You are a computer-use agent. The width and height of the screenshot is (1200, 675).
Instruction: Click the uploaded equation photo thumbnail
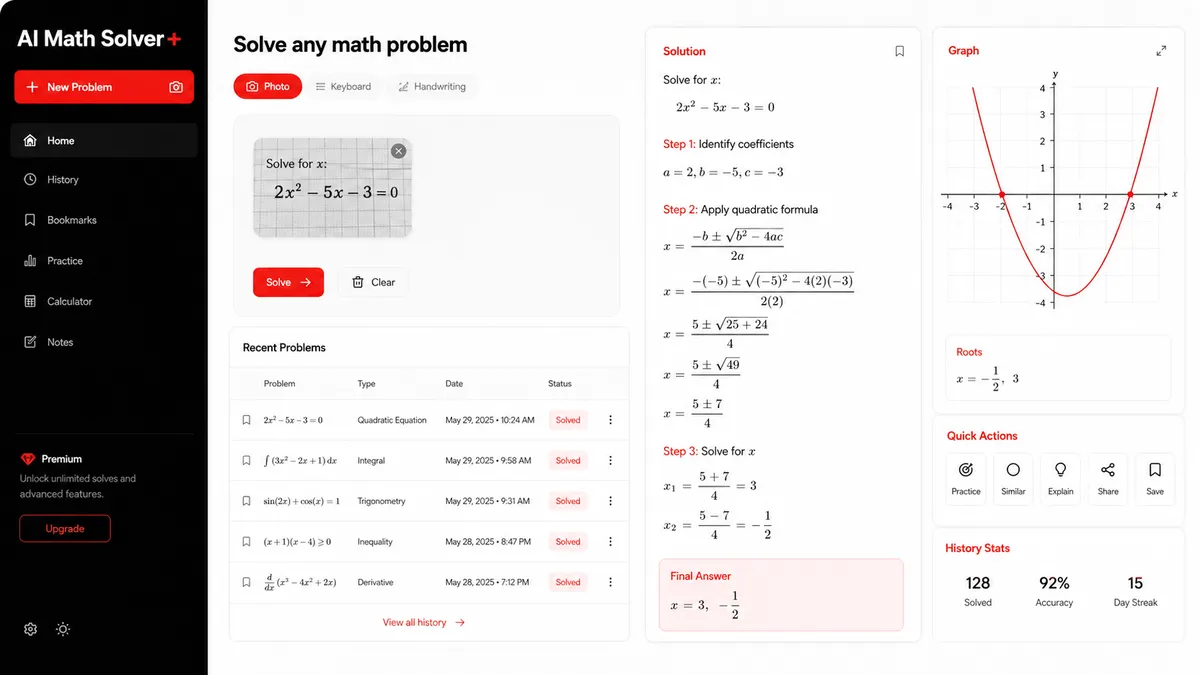point(333,188)
